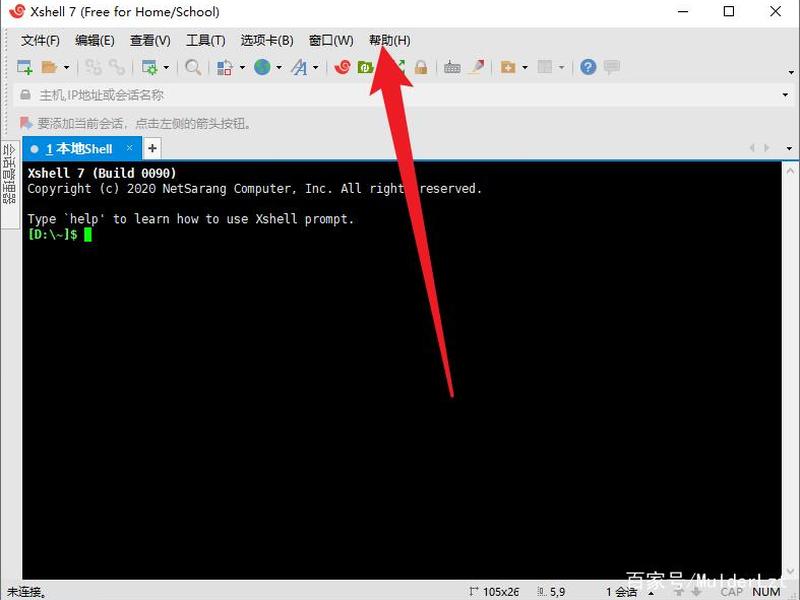The height and width of the screenshot is (600, 800).
Task: Expand the Open Session dropdown arrow
Action: (x=66, y=67)
